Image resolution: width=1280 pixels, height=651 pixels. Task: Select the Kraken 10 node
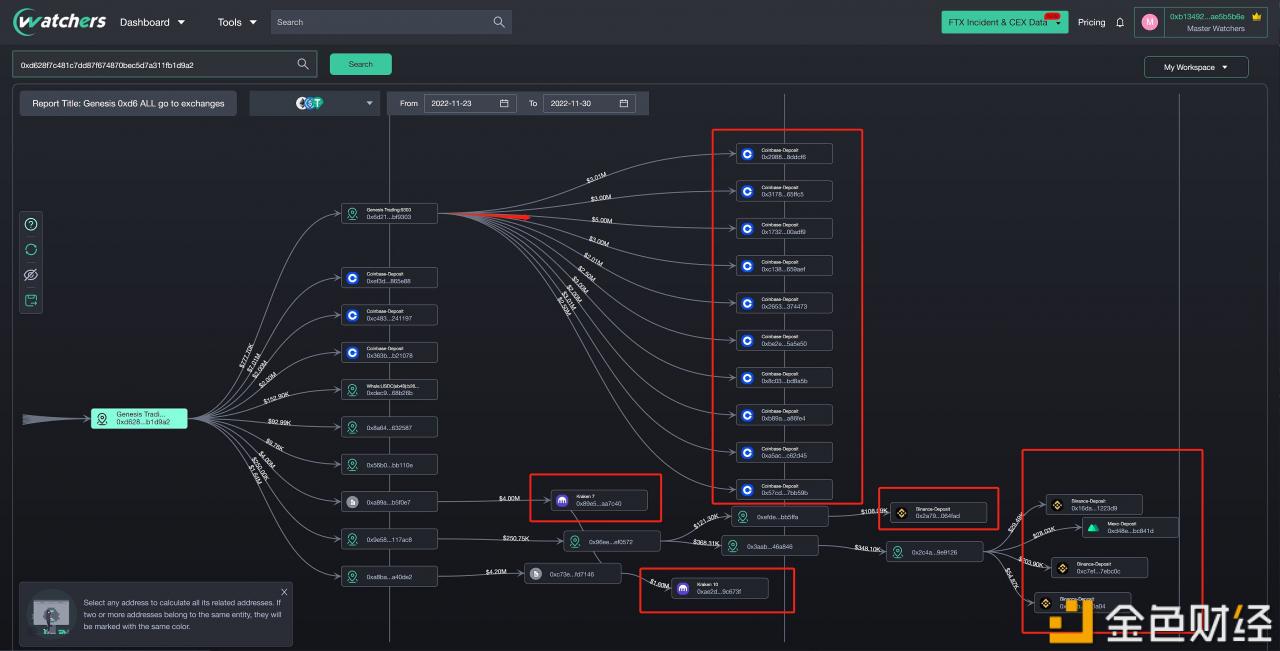(720, 588)
